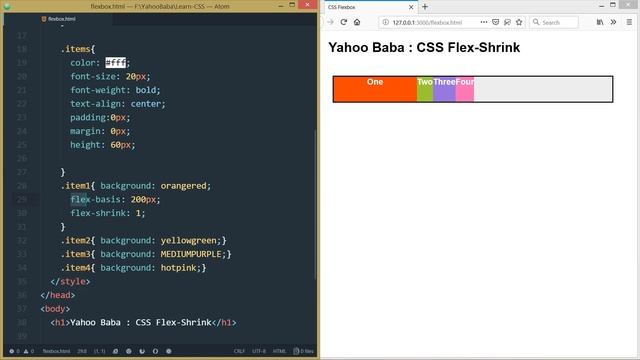The width and height of the screenshot is (640, 360).
Task: Click the screenshot icon beside Pocket
Action: (x=507, y=22)
